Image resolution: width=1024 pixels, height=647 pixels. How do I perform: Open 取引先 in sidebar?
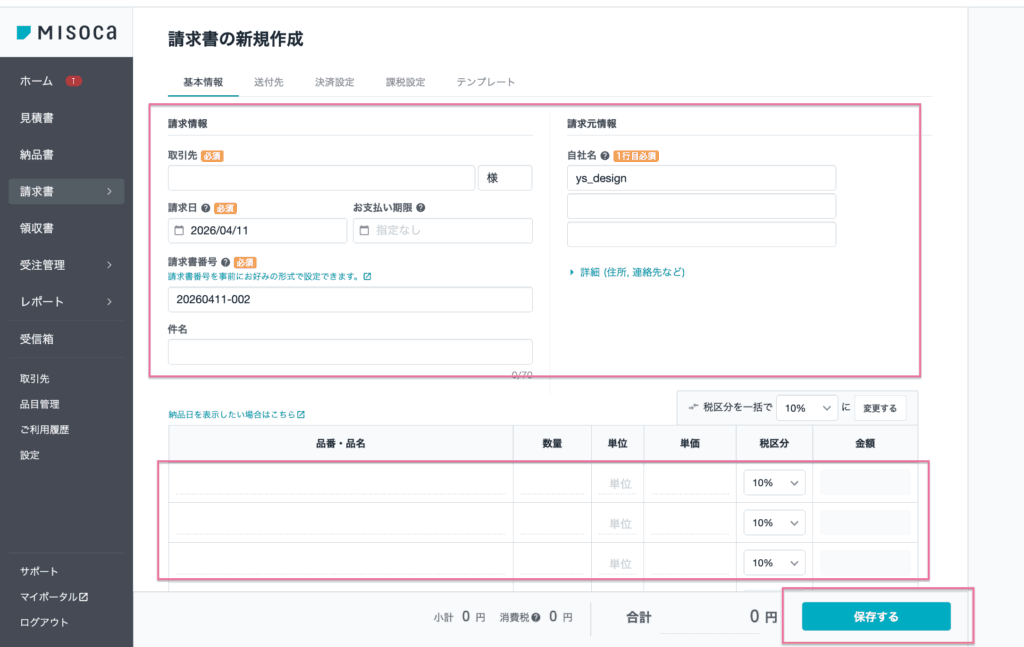(x=35, y=379)
